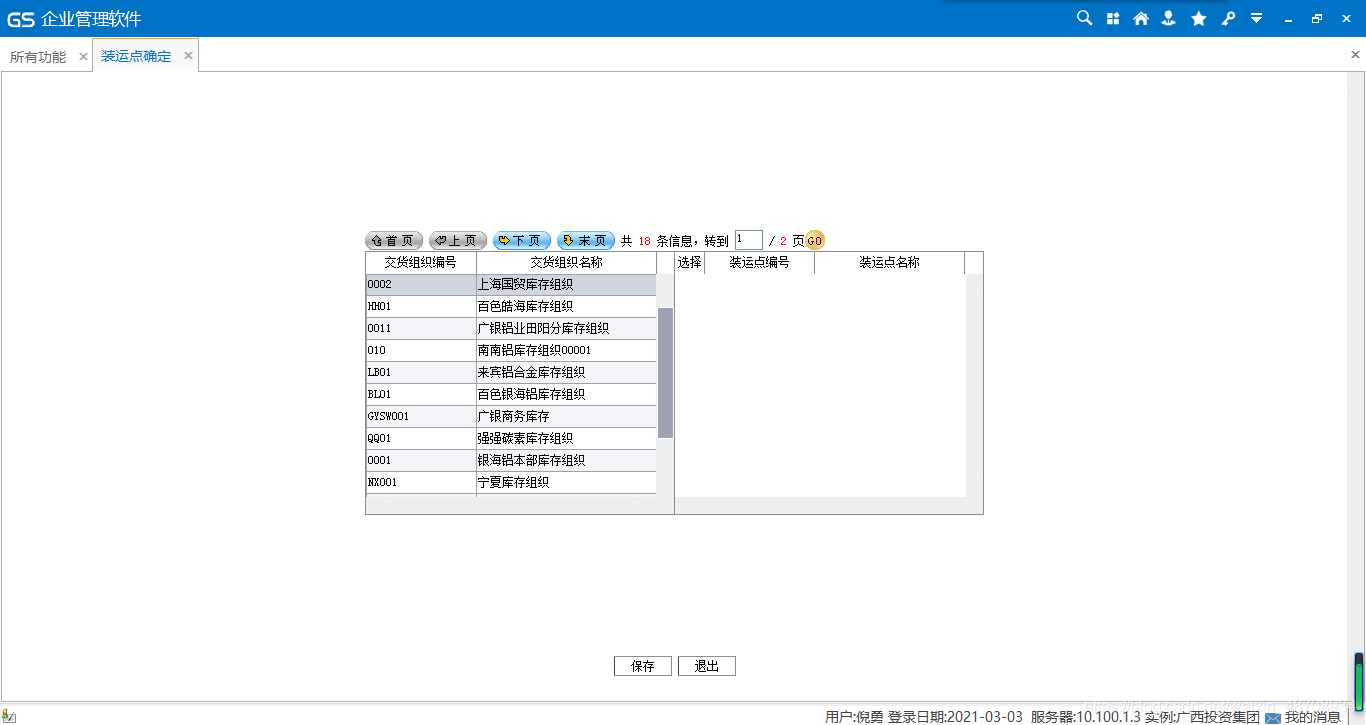Go to next page 下页

pos(522,241)
